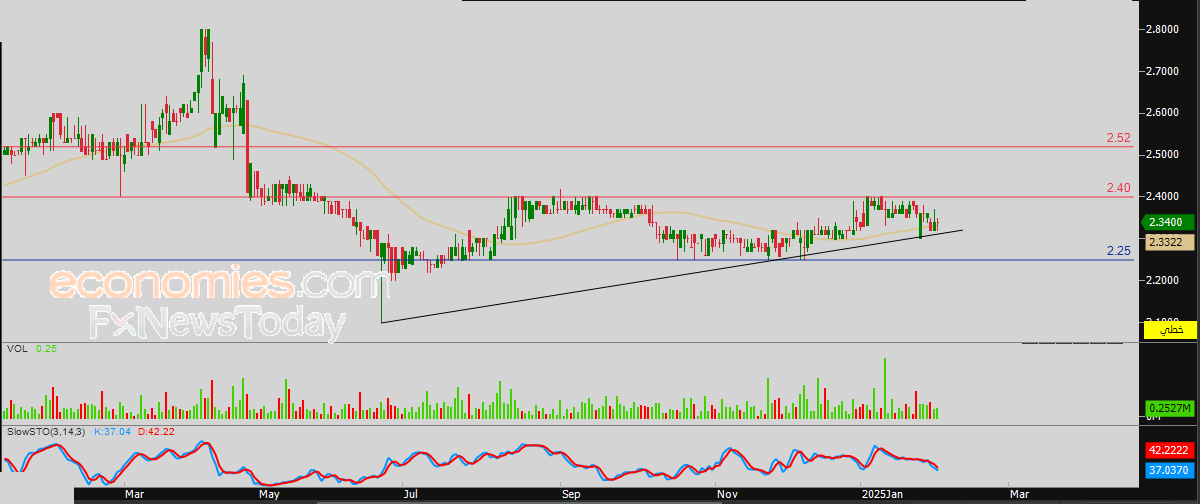This screenshot has height=504, width=1200.
Task: Click the 2.25 support level label
Action: (x=1118, y=251)
